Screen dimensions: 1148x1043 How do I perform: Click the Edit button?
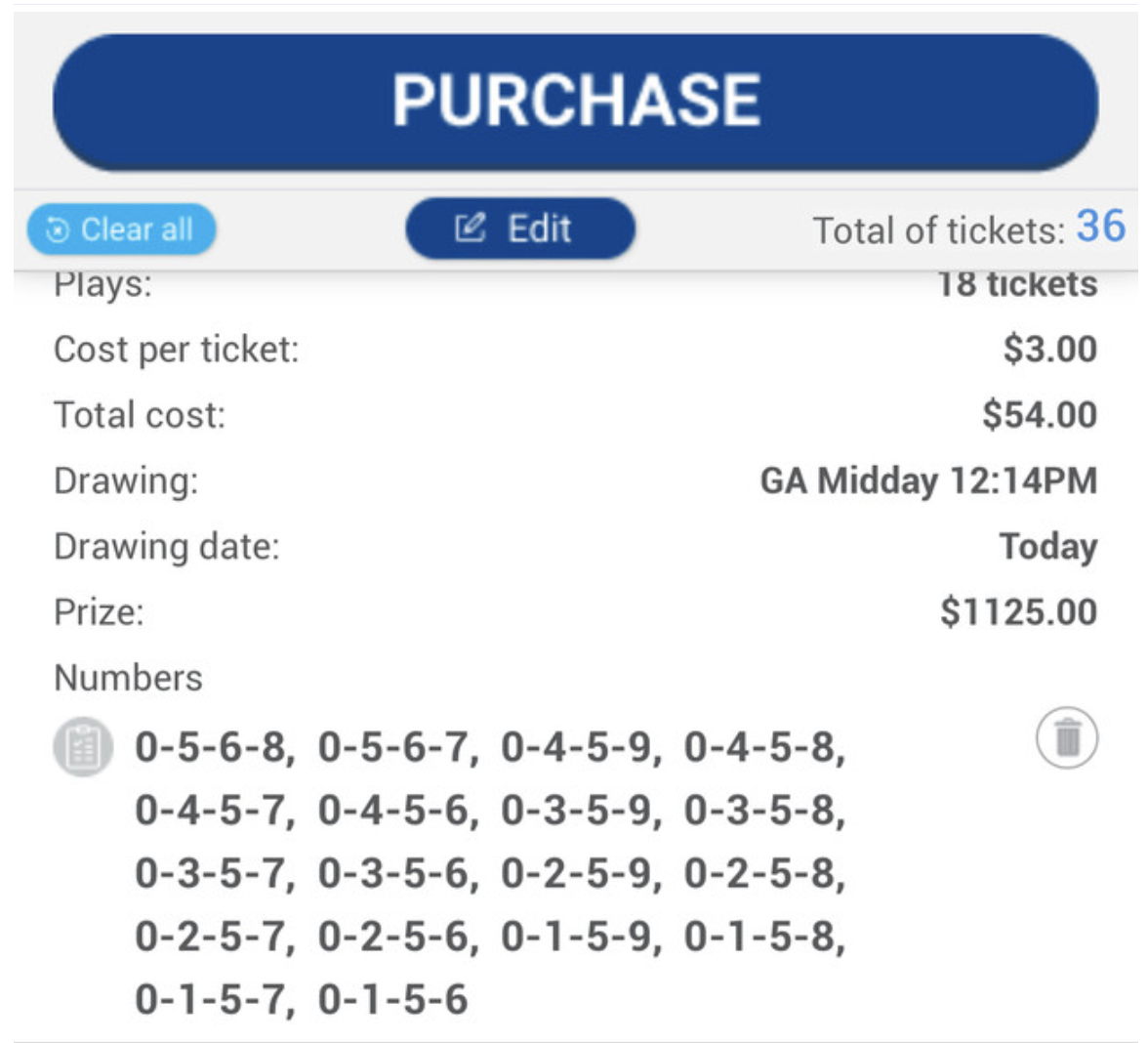tap(519, 228)
